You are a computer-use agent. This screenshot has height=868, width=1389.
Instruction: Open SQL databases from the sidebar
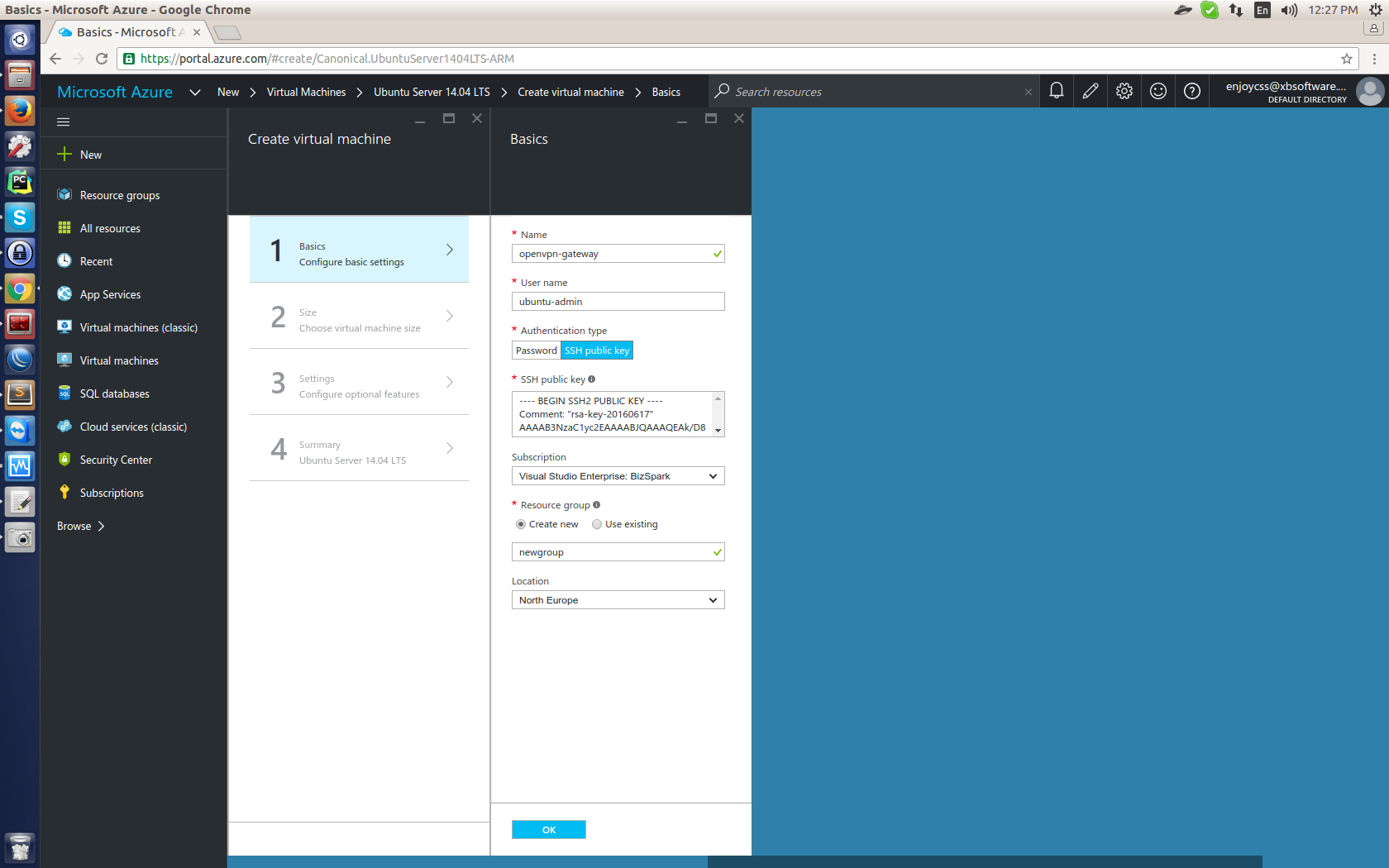point(114,393)
